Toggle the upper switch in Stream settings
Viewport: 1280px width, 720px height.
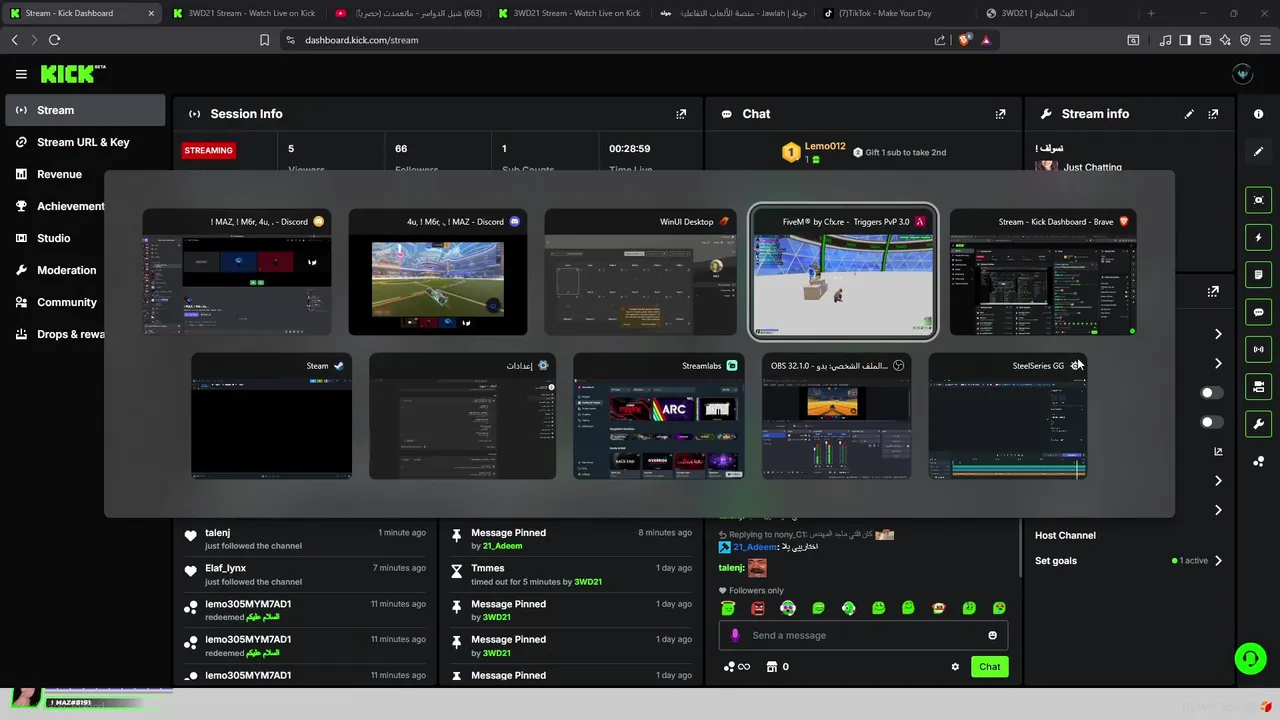[1211, 393]
